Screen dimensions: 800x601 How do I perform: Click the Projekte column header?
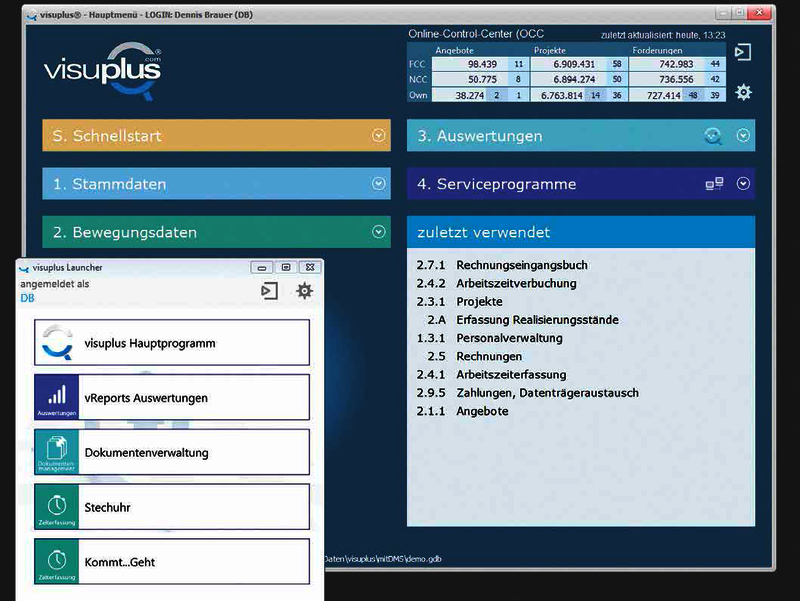[x=549, y=51]
